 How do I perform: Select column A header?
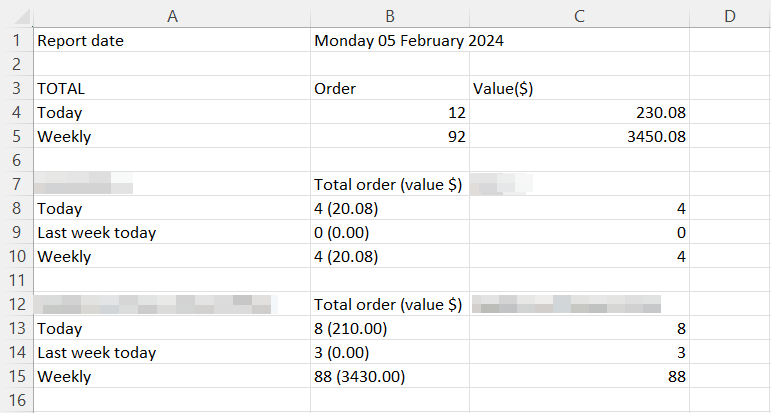coord(172,16)
